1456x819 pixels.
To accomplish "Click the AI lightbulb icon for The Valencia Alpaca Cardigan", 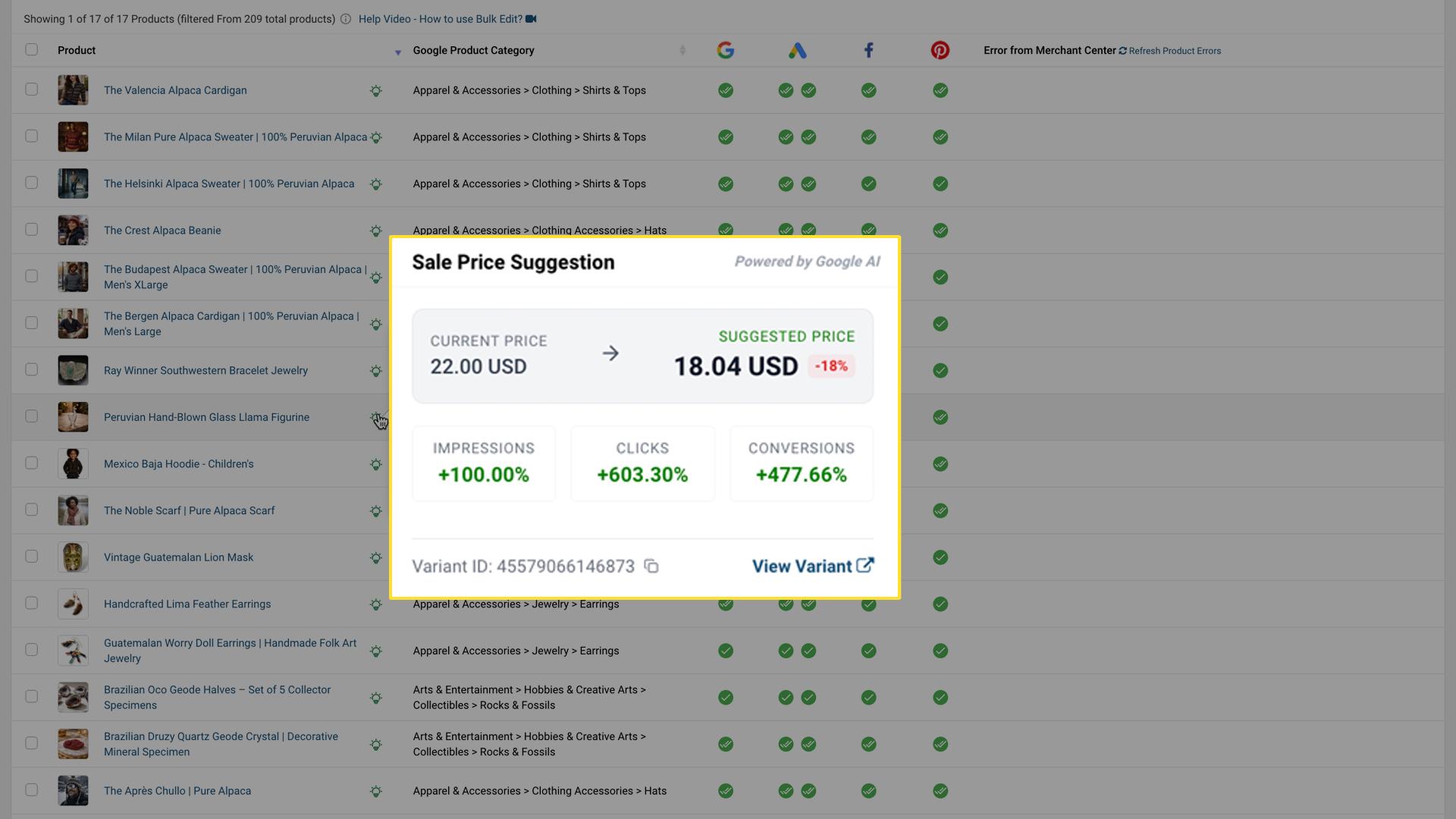I will click(x=377, y=90).
